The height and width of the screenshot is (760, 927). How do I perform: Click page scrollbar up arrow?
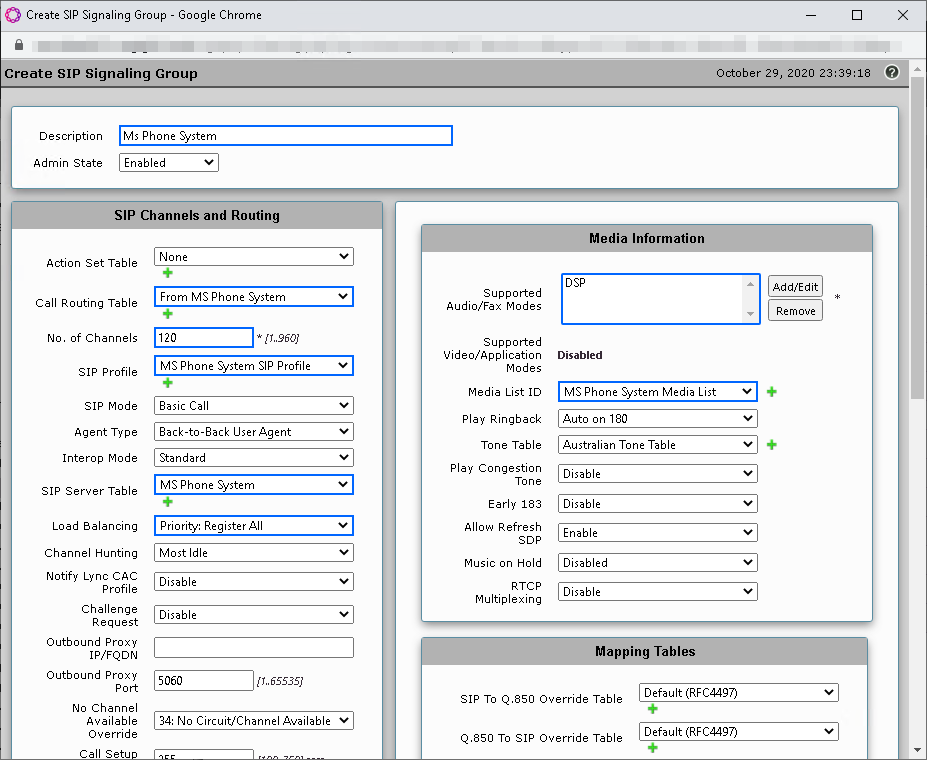(918, 69)
